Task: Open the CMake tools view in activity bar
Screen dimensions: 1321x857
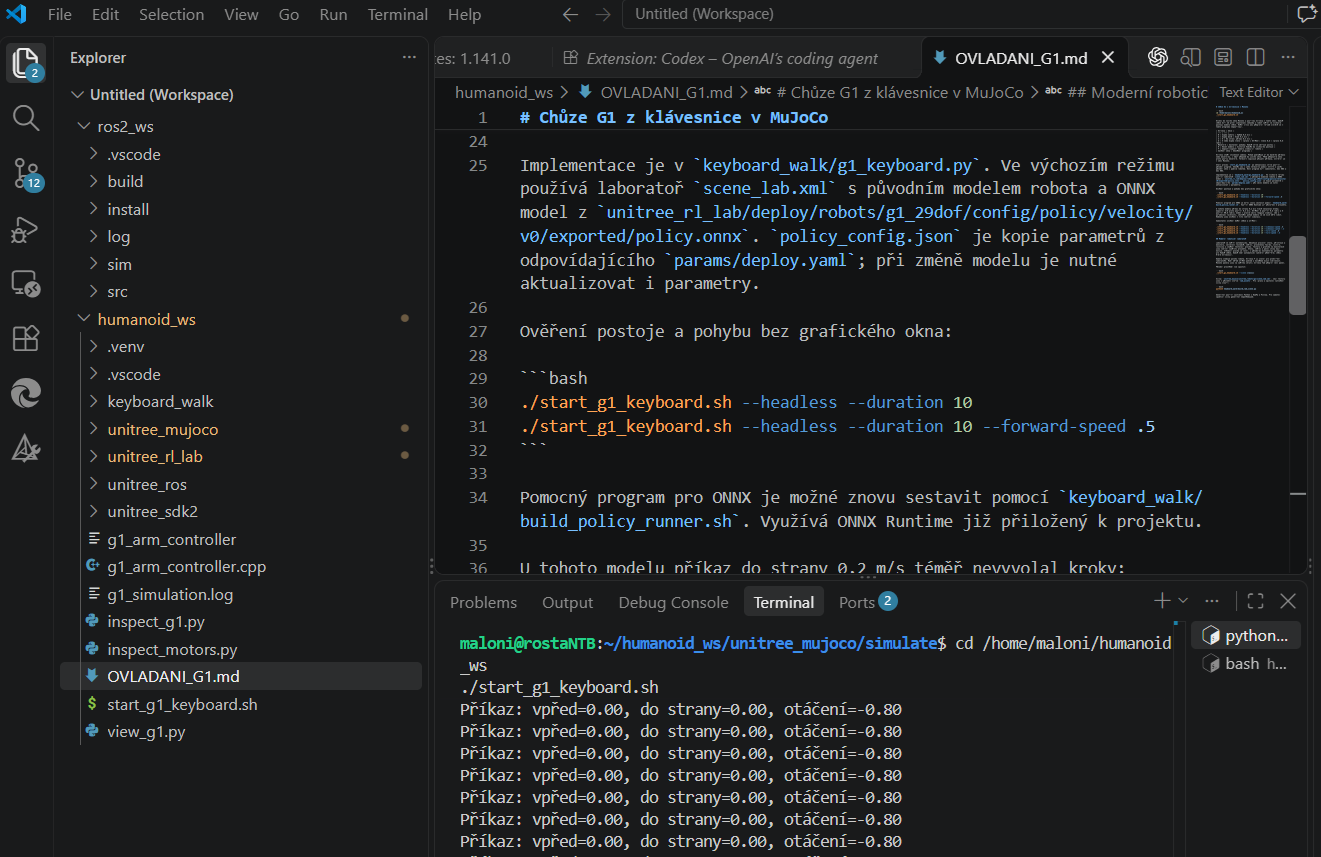Action: (26, 449)
